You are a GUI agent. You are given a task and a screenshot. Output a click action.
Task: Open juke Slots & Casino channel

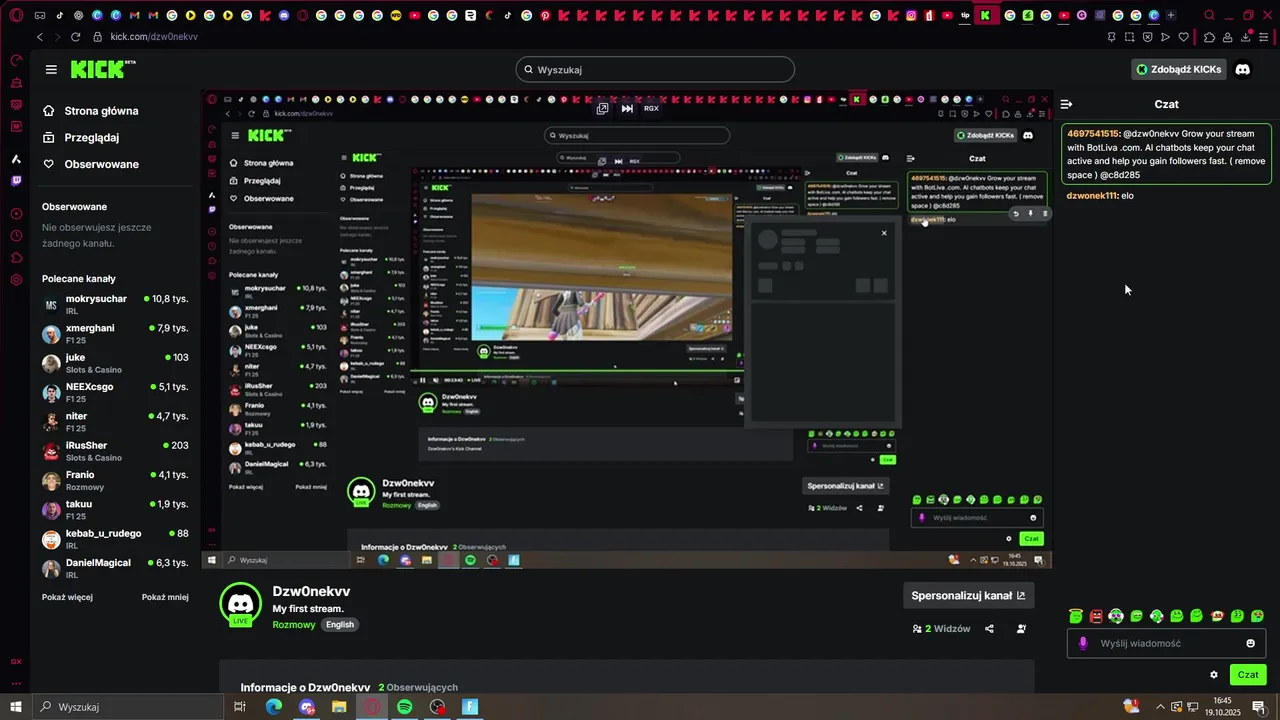pyautogui.click(x=115, y=363)
